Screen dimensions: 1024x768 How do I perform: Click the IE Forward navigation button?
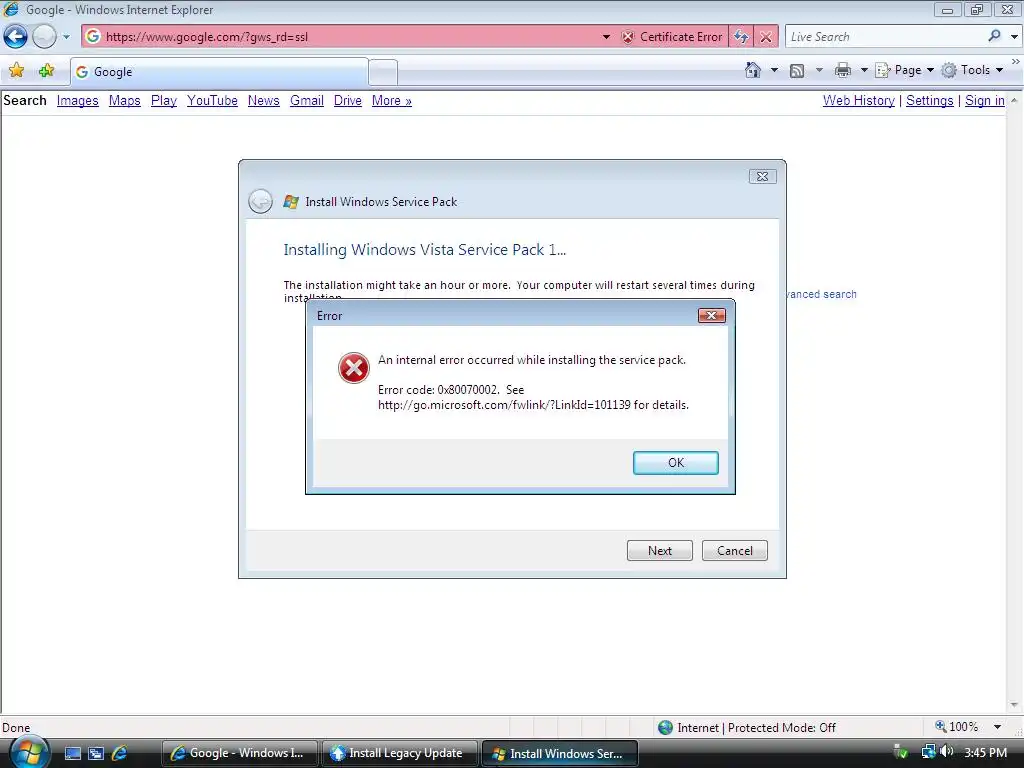click(44, 37)
